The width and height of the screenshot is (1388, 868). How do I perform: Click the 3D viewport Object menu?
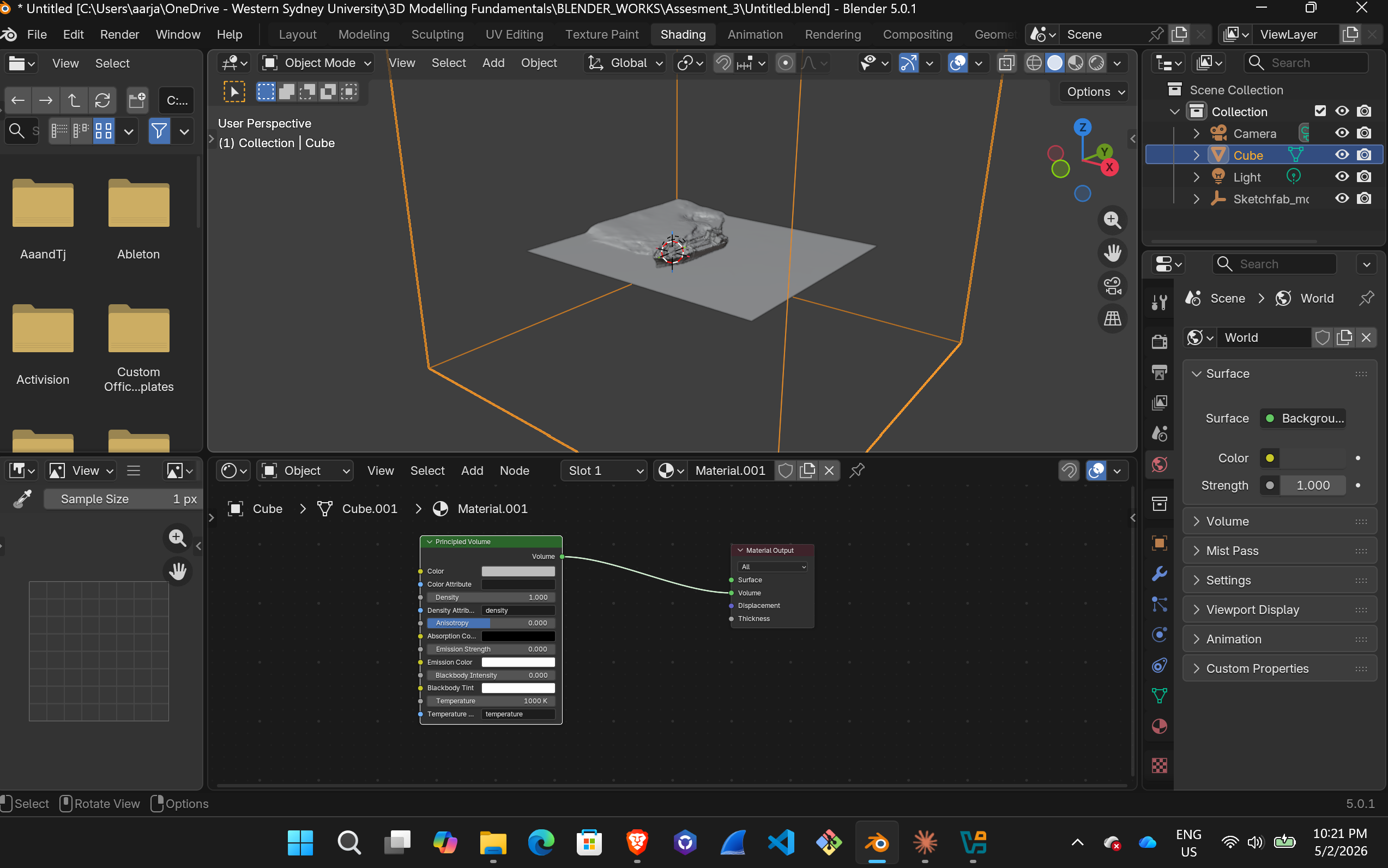[x=539, y=63]
